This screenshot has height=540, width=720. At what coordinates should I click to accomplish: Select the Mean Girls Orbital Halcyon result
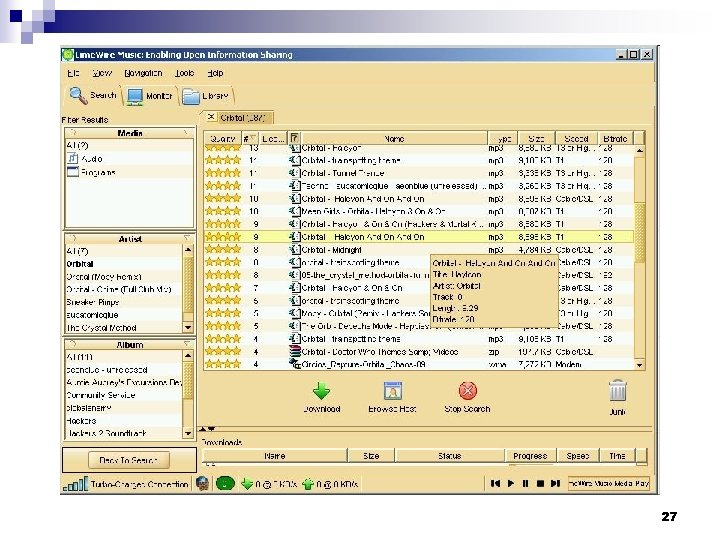[x=419, y=211]
